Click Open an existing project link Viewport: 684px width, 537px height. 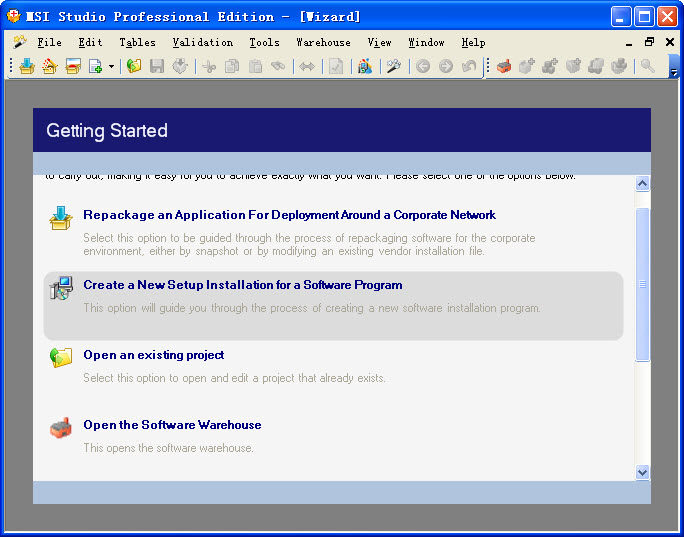coord(153,355)
